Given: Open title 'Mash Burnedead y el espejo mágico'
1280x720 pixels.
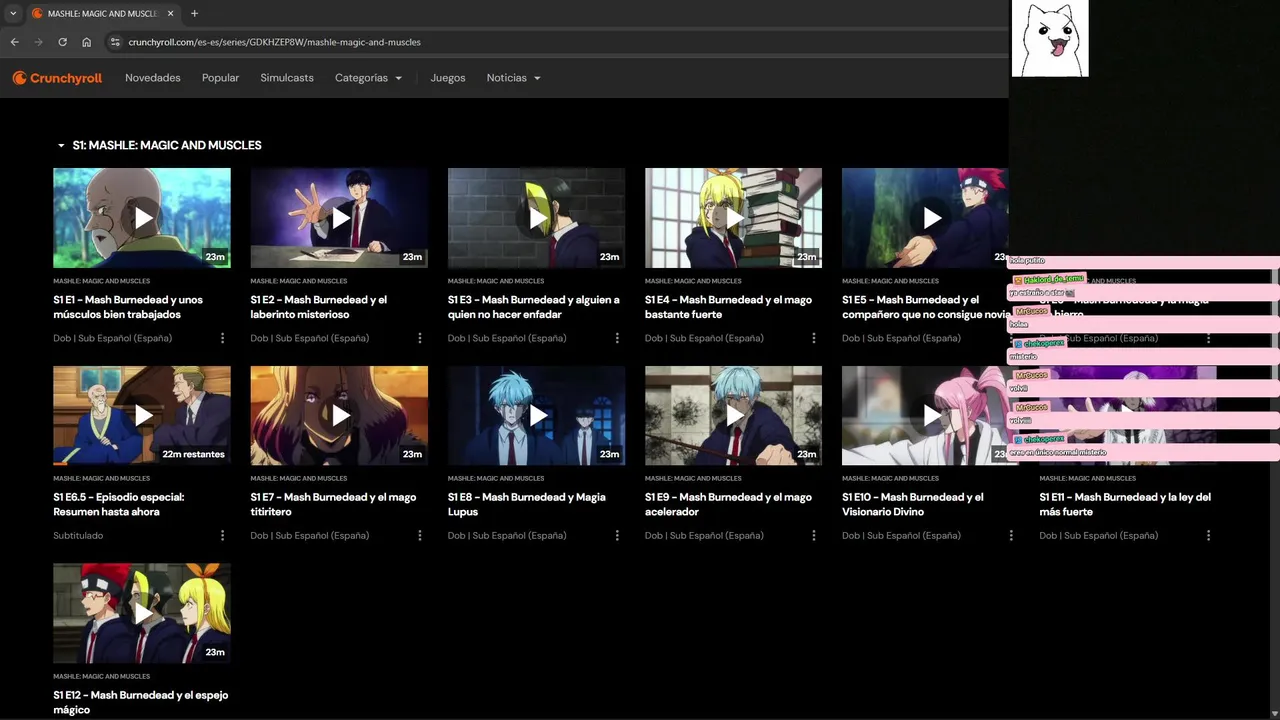Looking at the screenshot, I should [x=141, y=702].
